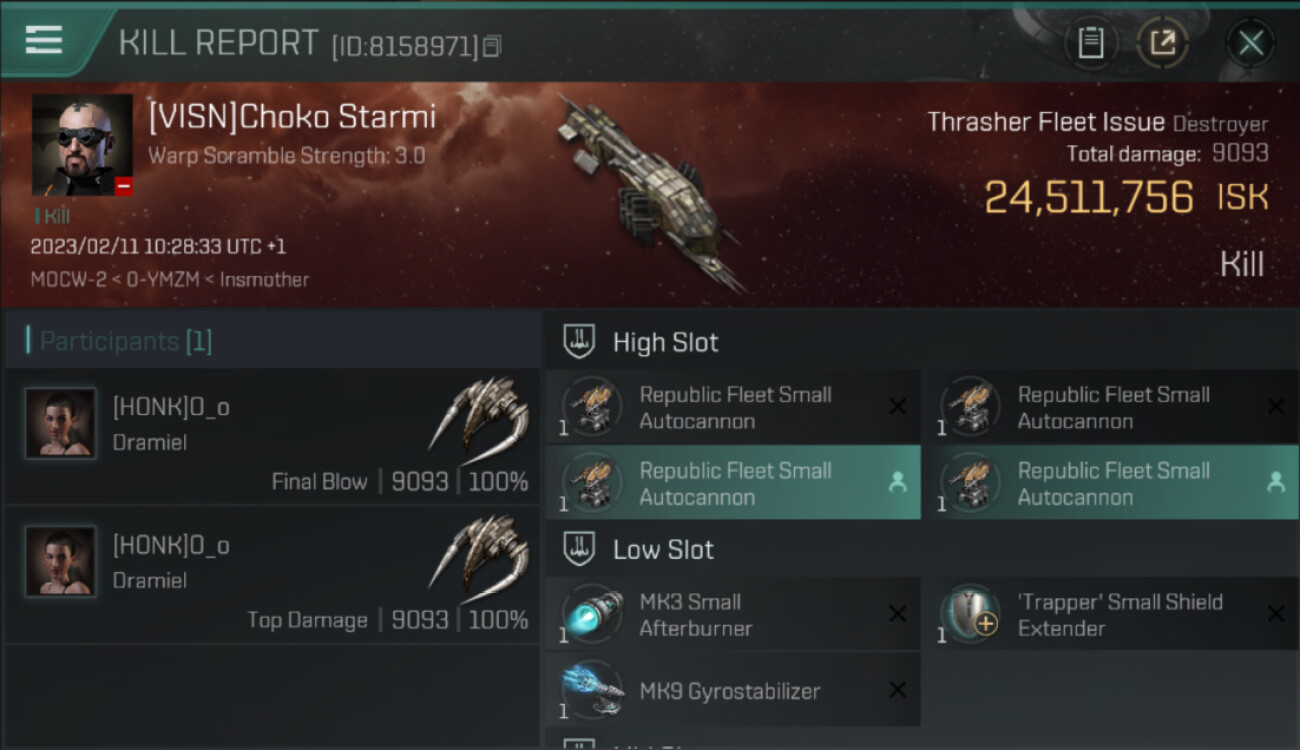Click the clipboard icon in the header
Viewport: 1300px width, 750px height.
[x=1090, y=43]
